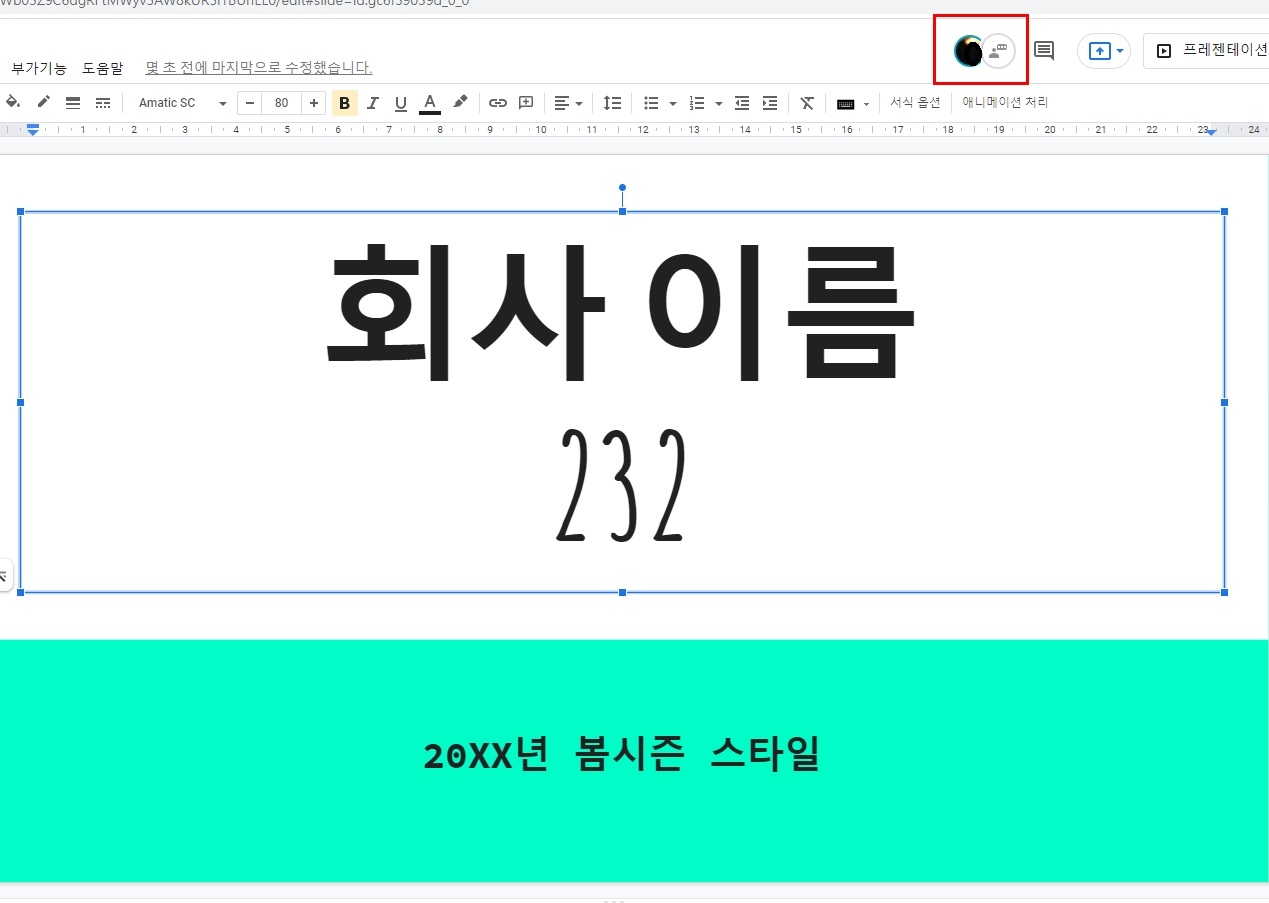Toggle underline formatting
The height and width of the screenshot is (903, 1269).
tap(400, 102)
